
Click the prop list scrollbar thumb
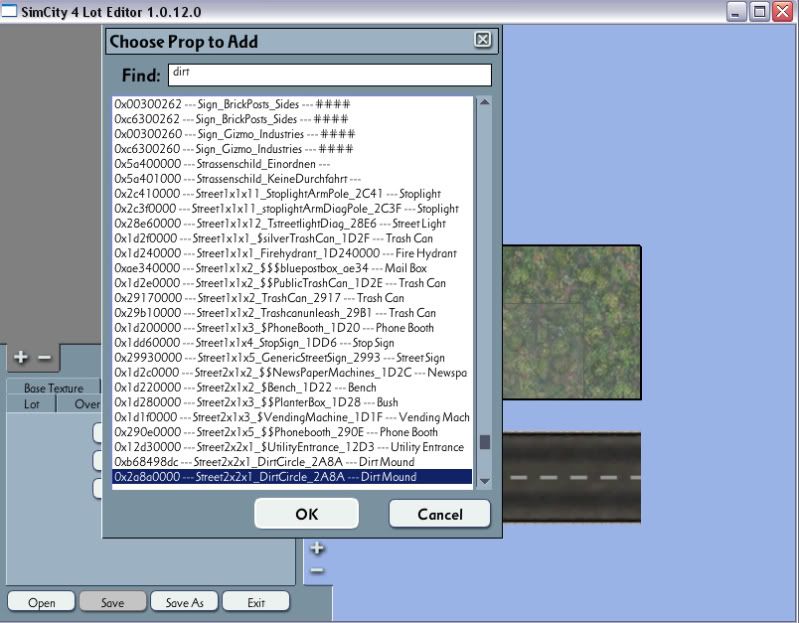pos(485,442)
